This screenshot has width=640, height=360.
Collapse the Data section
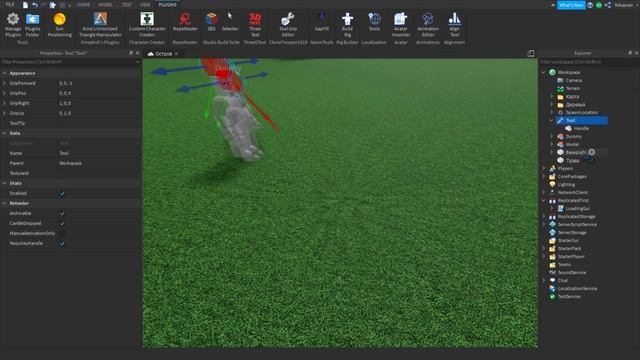click(x=4, y=133)
